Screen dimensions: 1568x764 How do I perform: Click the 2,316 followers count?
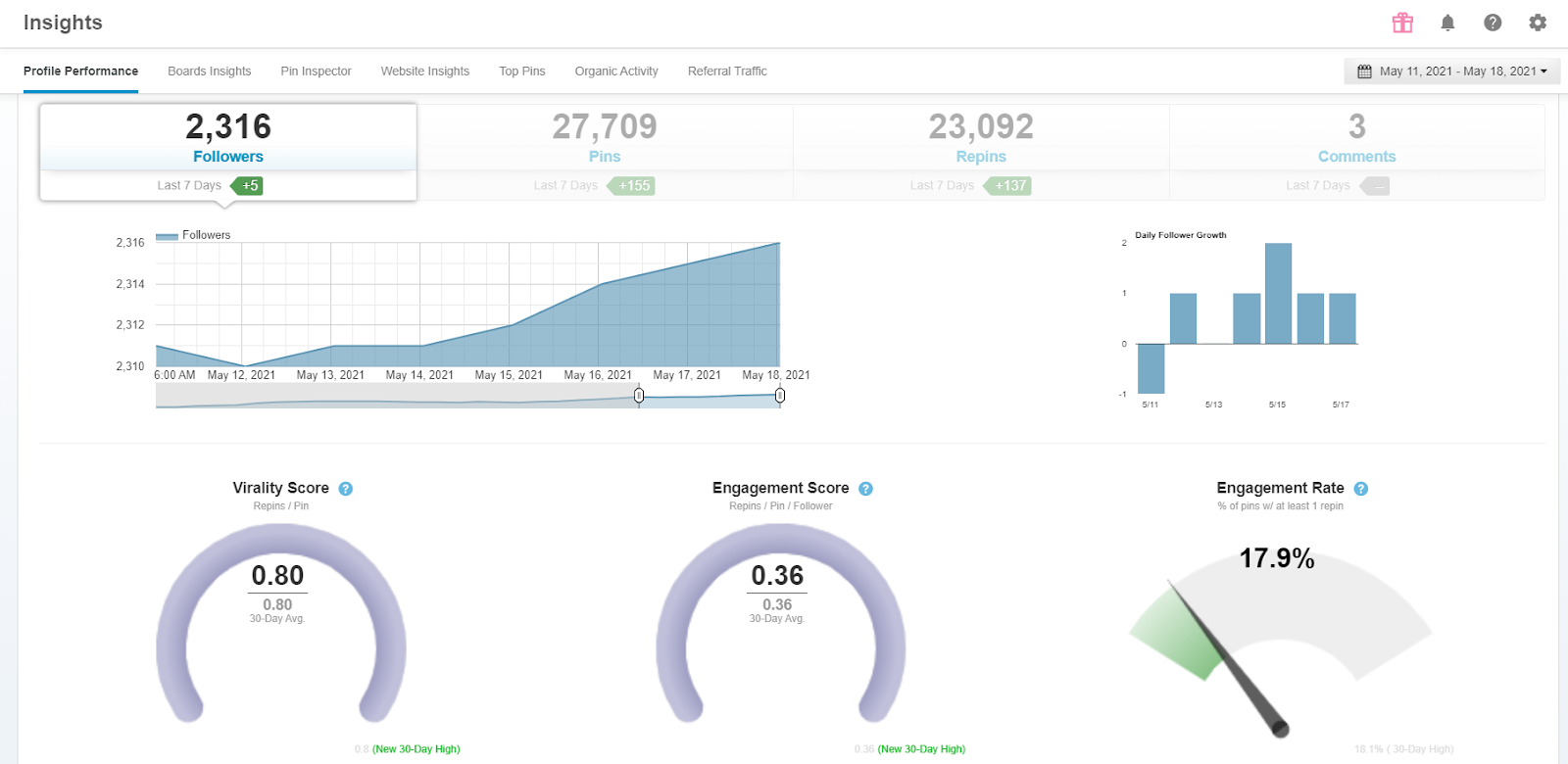click(x=228, y=126)
